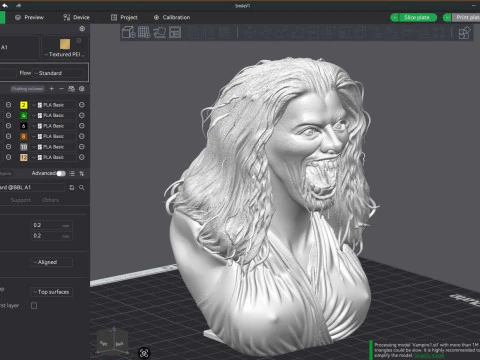Click the reset camera view icon

144,353
